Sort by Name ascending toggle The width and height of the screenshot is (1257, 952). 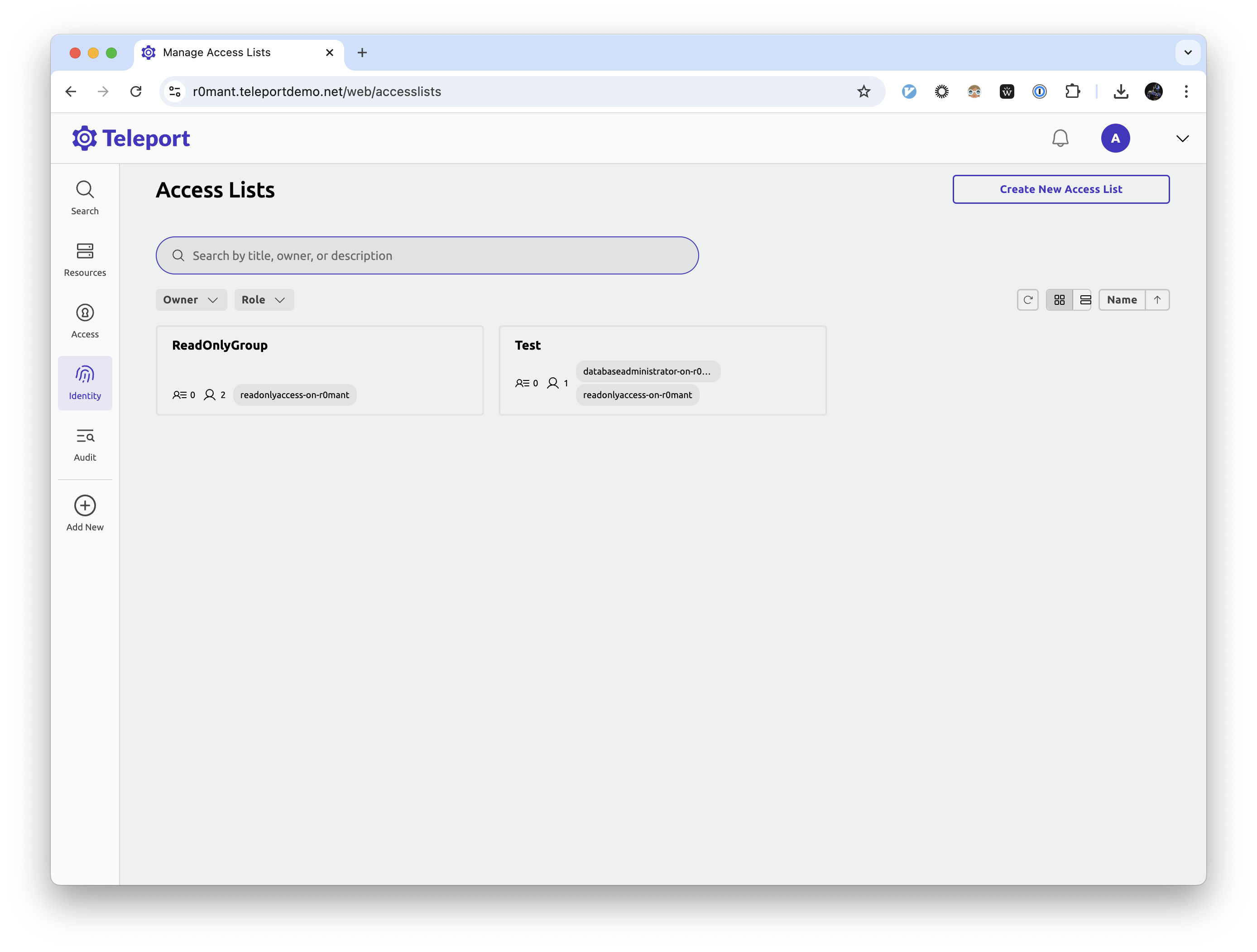click(1157, 299)
